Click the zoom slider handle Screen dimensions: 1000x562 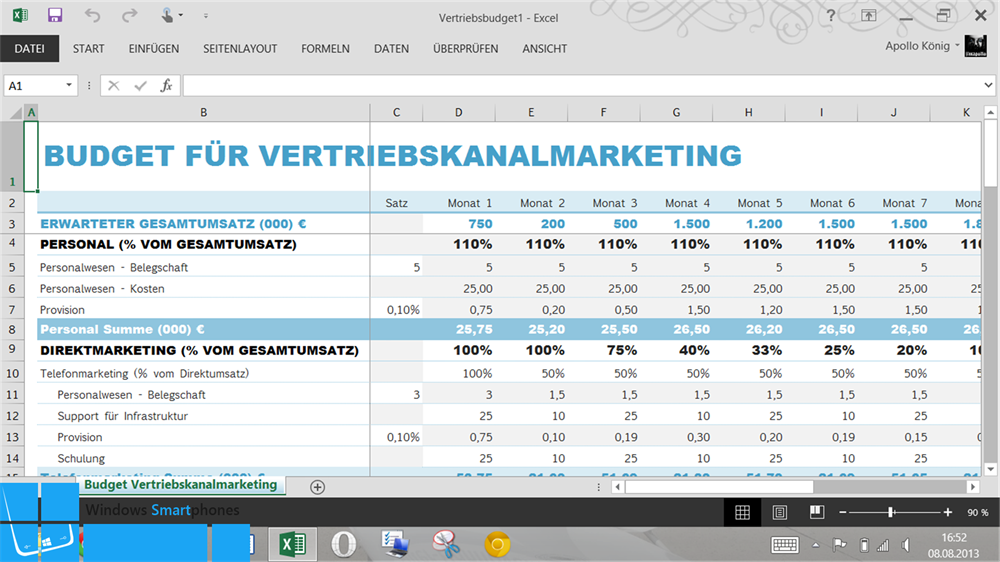(891, 512)
